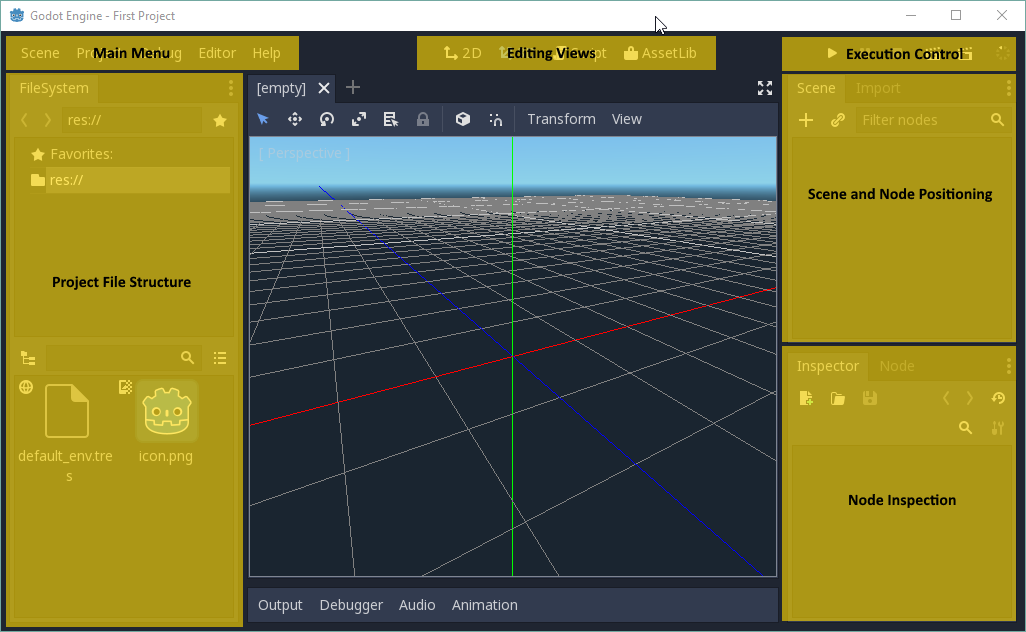Viewport: 1026px width, 632px height.
Task: Create a new resource in Inspector
Action: pos(806,398)
